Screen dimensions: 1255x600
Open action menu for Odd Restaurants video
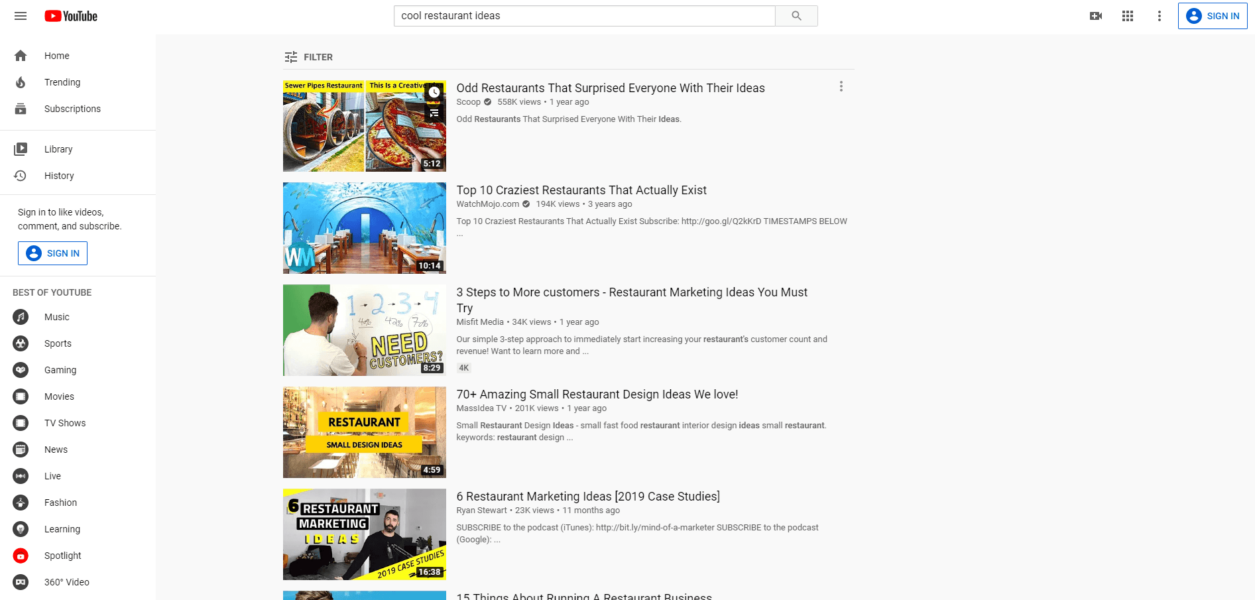coord(841,87)
